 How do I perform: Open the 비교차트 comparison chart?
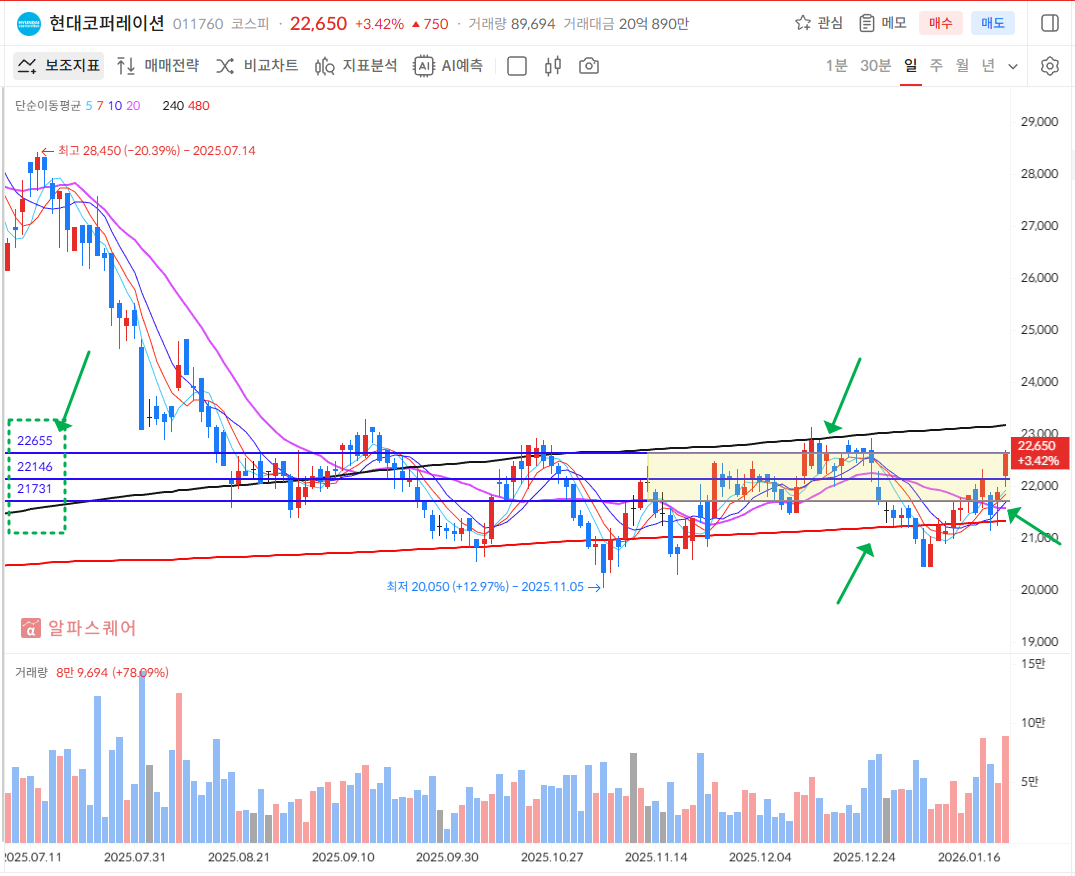(257, 66)
